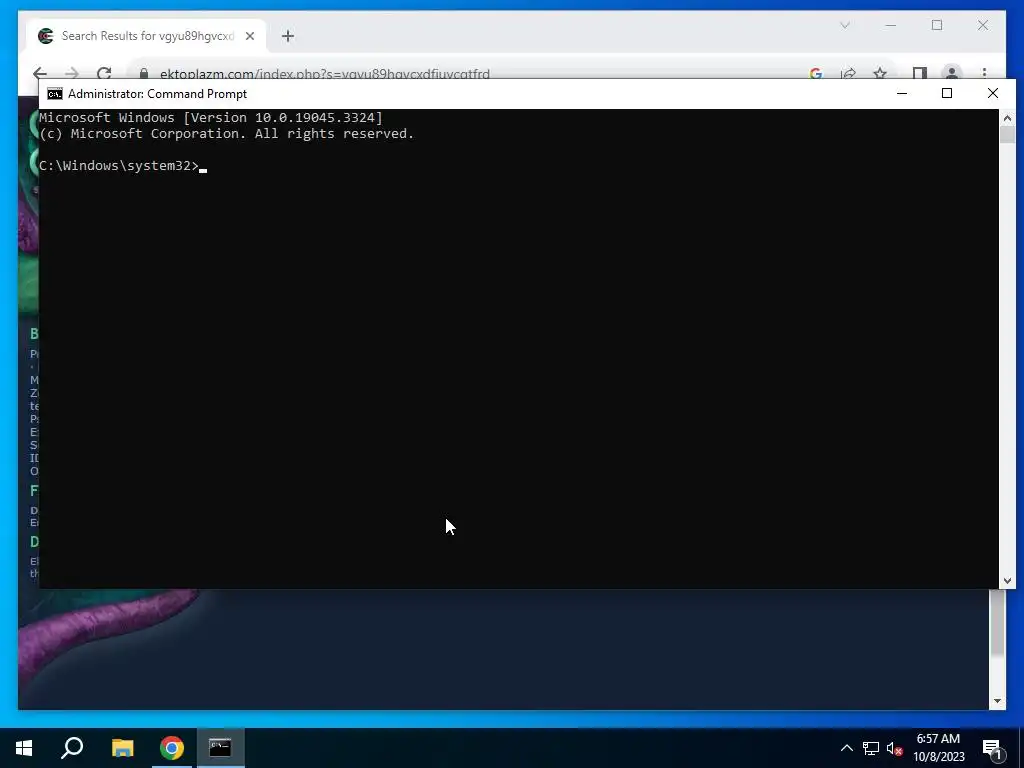Click Command Prompt scrollbar thumb
The height and width of the screenshot is (768, 1024).
tap(1007, 135)
